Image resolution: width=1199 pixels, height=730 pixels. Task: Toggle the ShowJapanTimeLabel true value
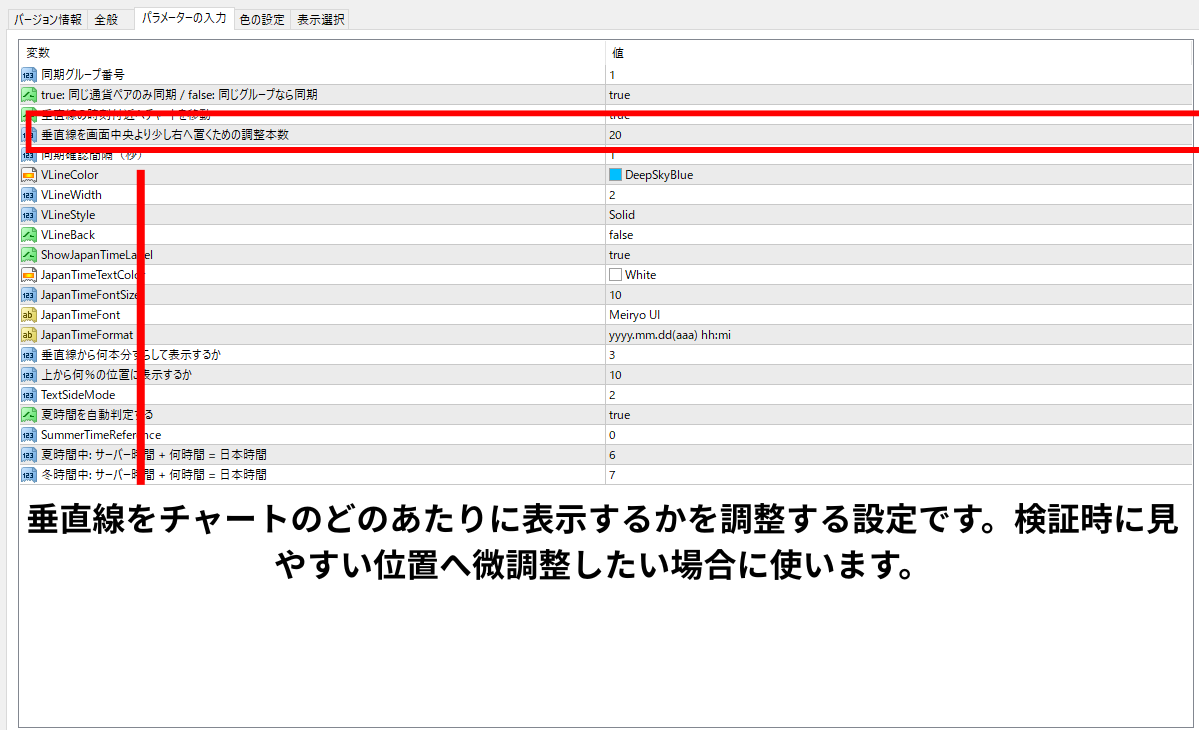(620, 255)
